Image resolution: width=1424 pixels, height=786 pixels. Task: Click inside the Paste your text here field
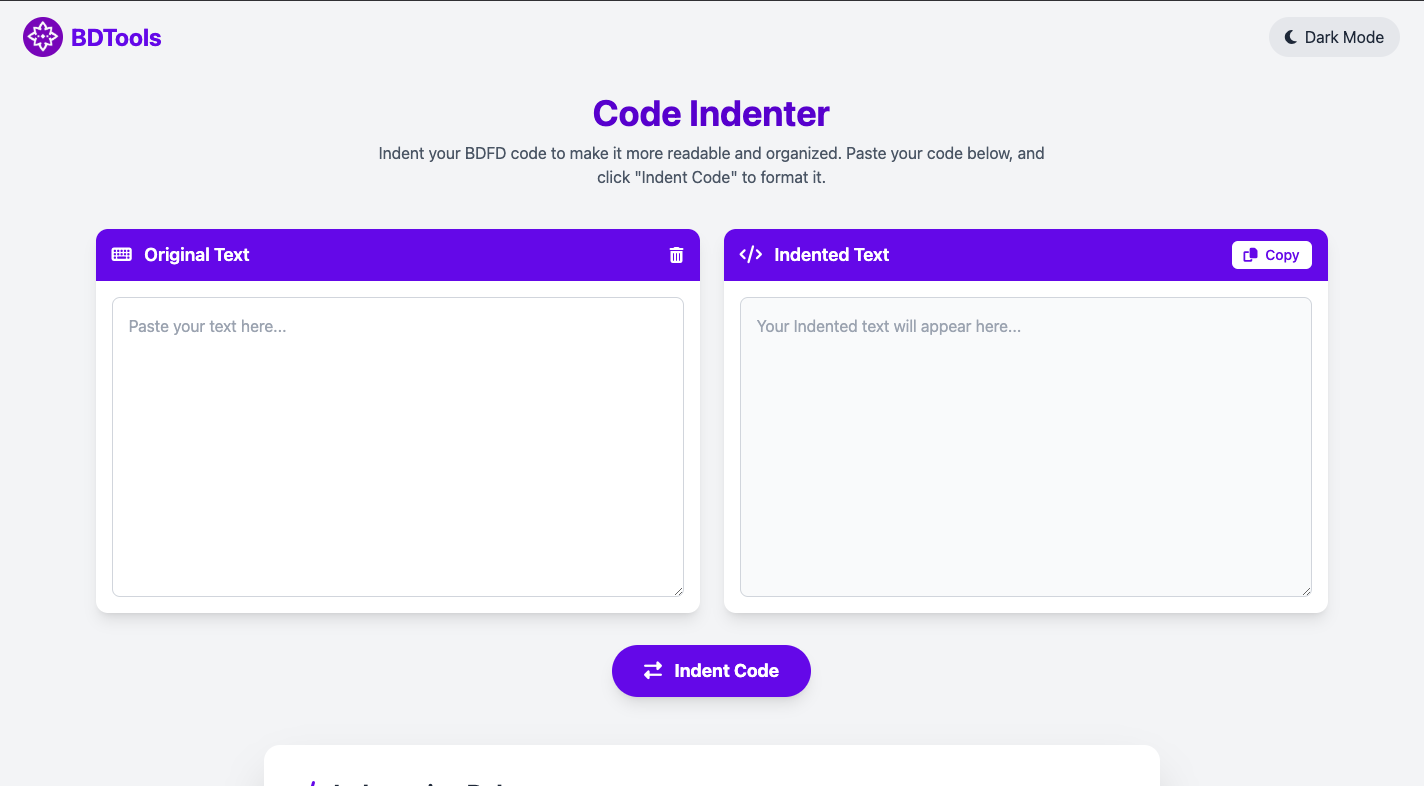click(x=398, y=446)
